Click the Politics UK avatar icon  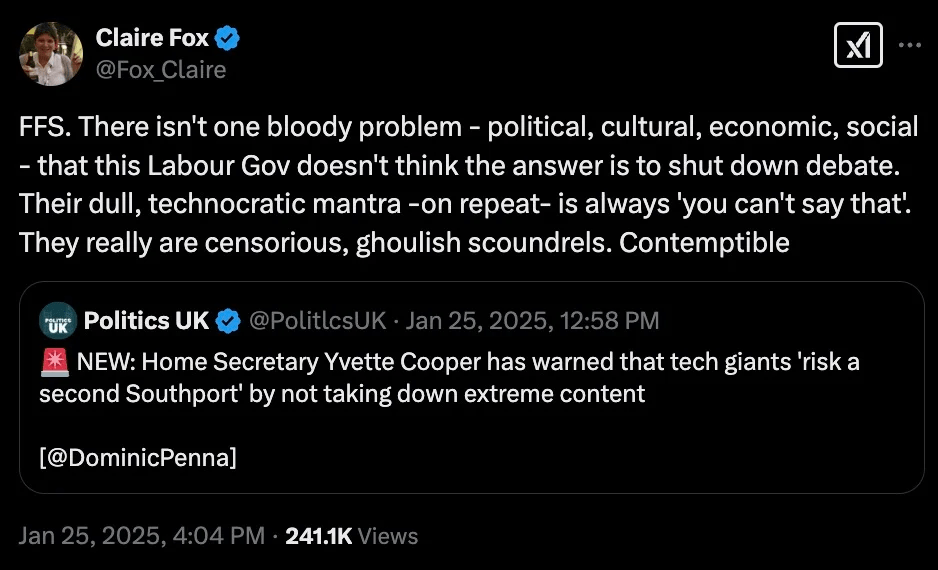58,320
